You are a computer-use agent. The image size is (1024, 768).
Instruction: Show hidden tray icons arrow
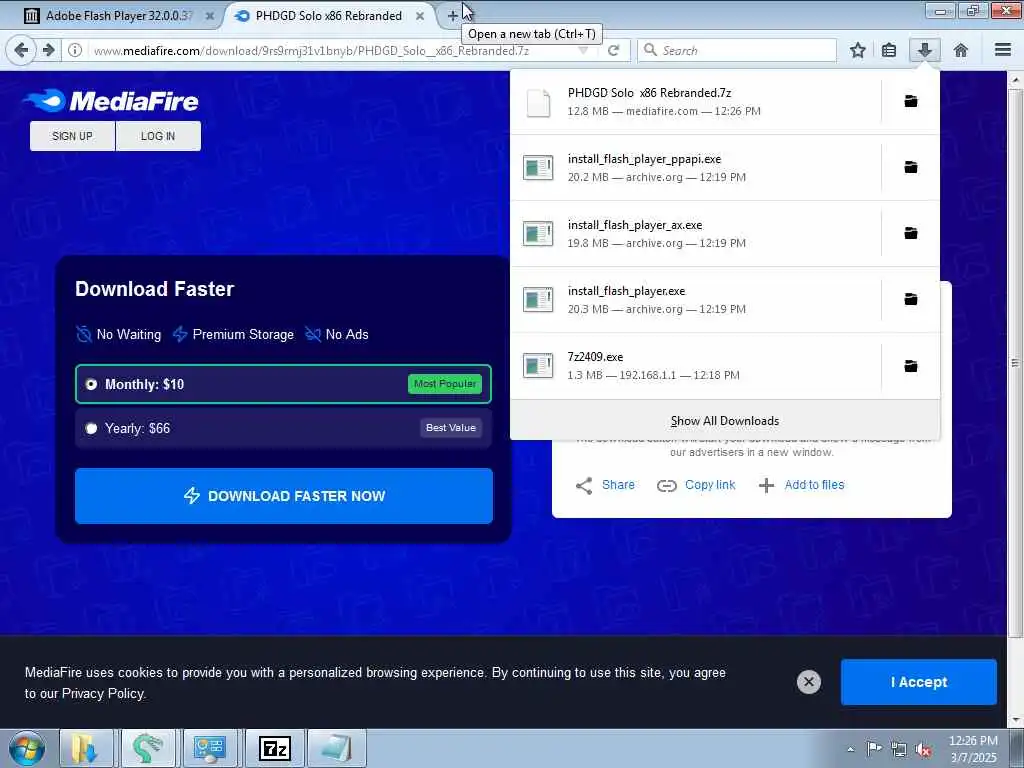pyautogui.click(x=850, y=750)
